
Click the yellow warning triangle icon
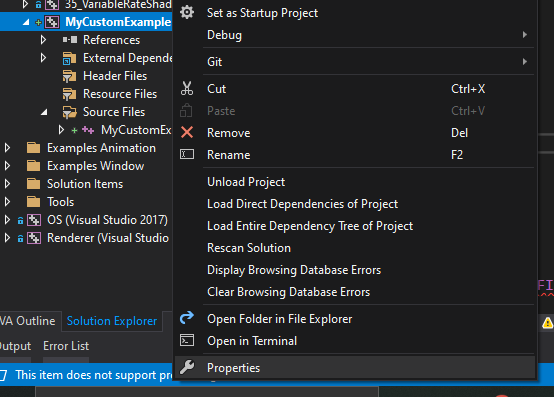click(547, 322)
